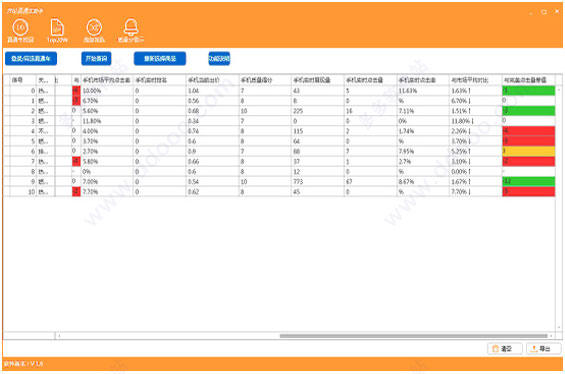Click the orange-highlighted cell in last column

(x=529, y=151)
